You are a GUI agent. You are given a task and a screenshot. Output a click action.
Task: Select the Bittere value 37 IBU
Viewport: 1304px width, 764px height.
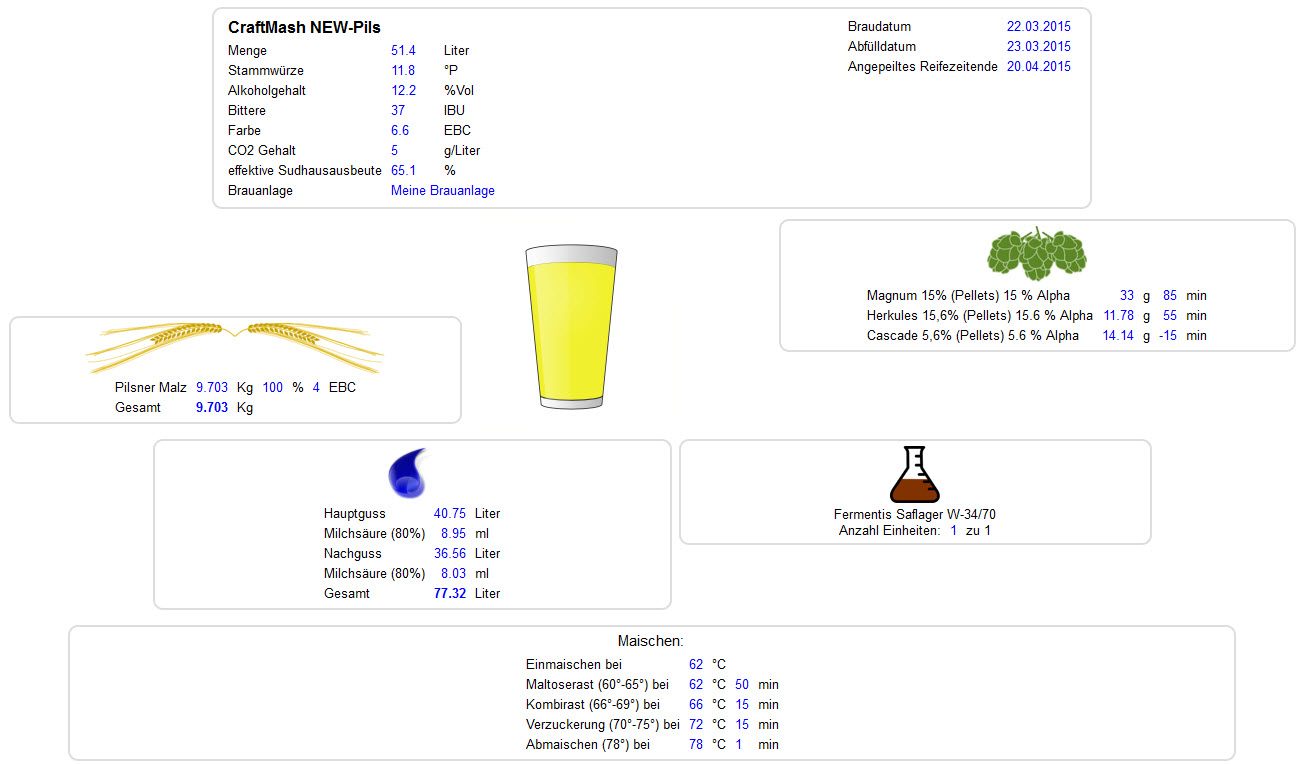[398, 111]
